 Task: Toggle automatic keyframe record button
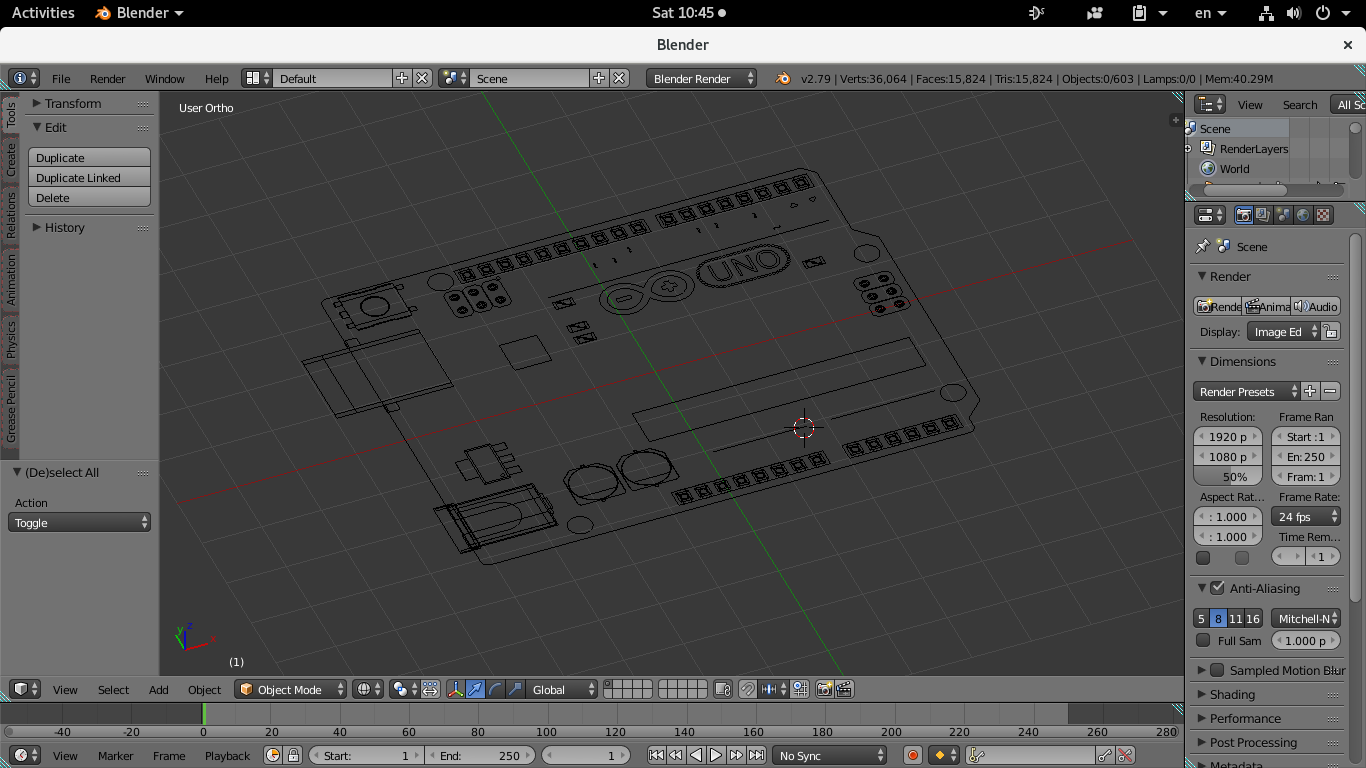tap(912, 755)
